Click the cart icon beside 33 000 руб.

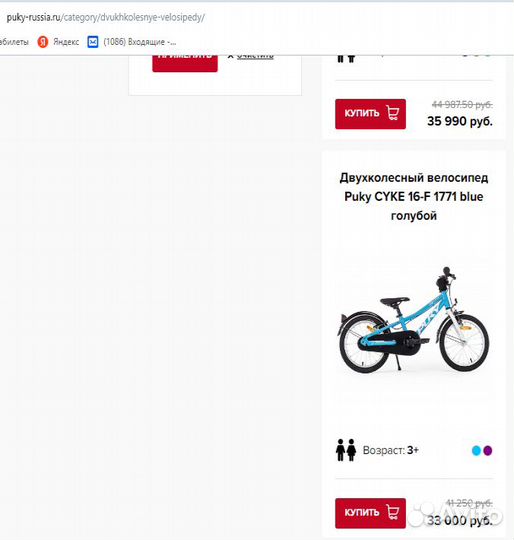point(393,512)
